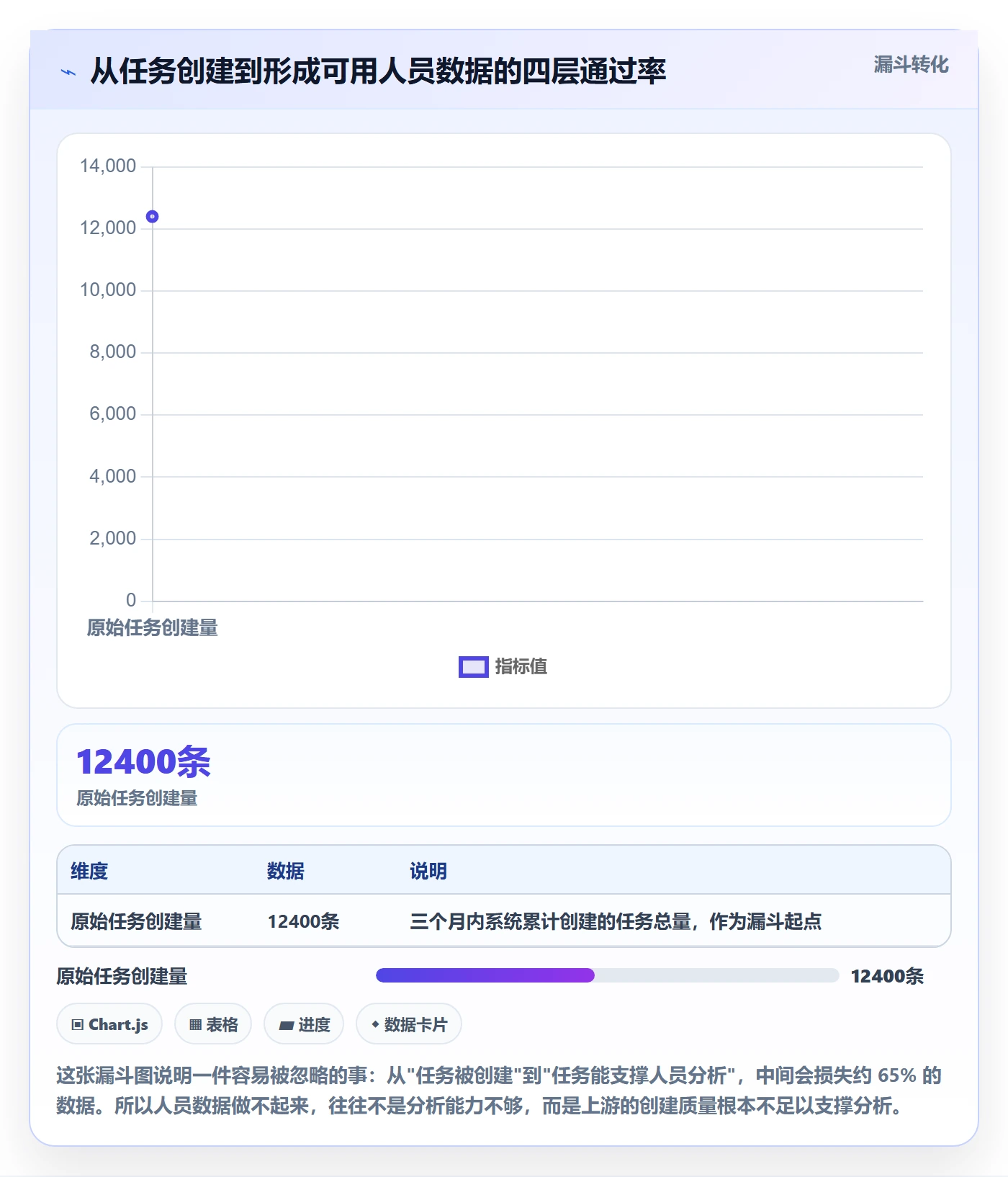1008x1177 pixels.
Task: Click the 14,000 y-axis label
Action: [108, 166]
